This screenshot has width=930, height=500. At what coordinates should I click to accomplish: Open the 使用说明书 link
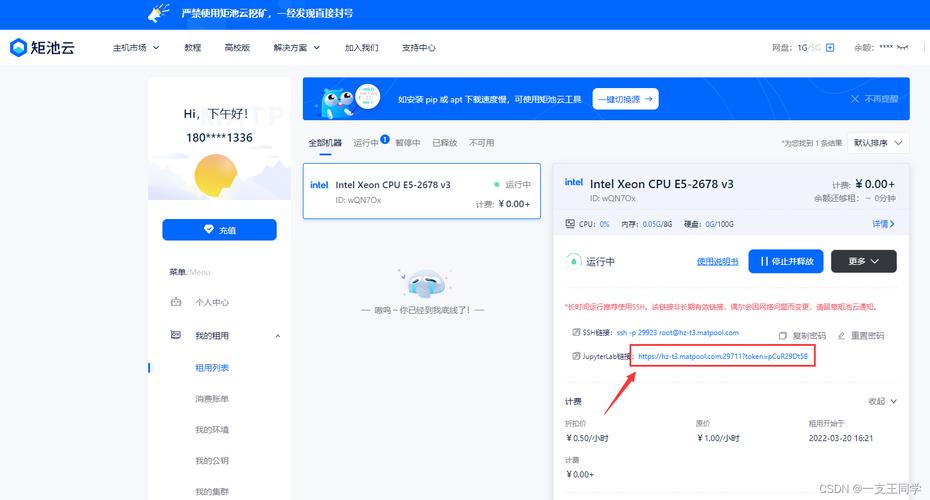tap(718, 262)
